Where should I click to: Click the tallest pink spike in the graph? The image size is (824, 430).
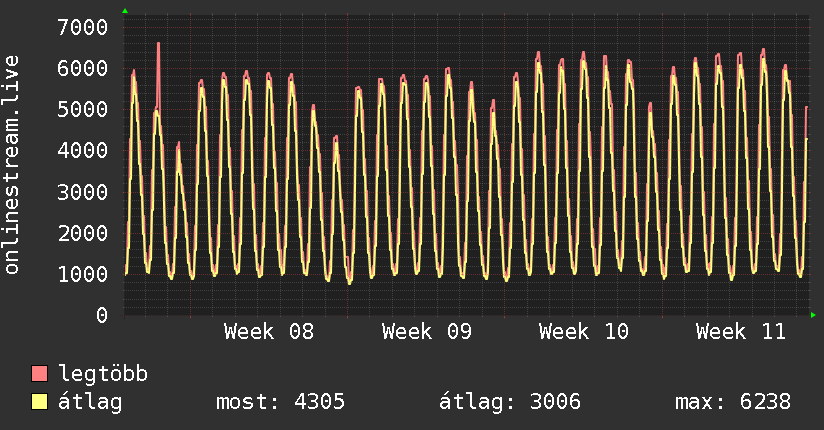[x=158, y=46]
